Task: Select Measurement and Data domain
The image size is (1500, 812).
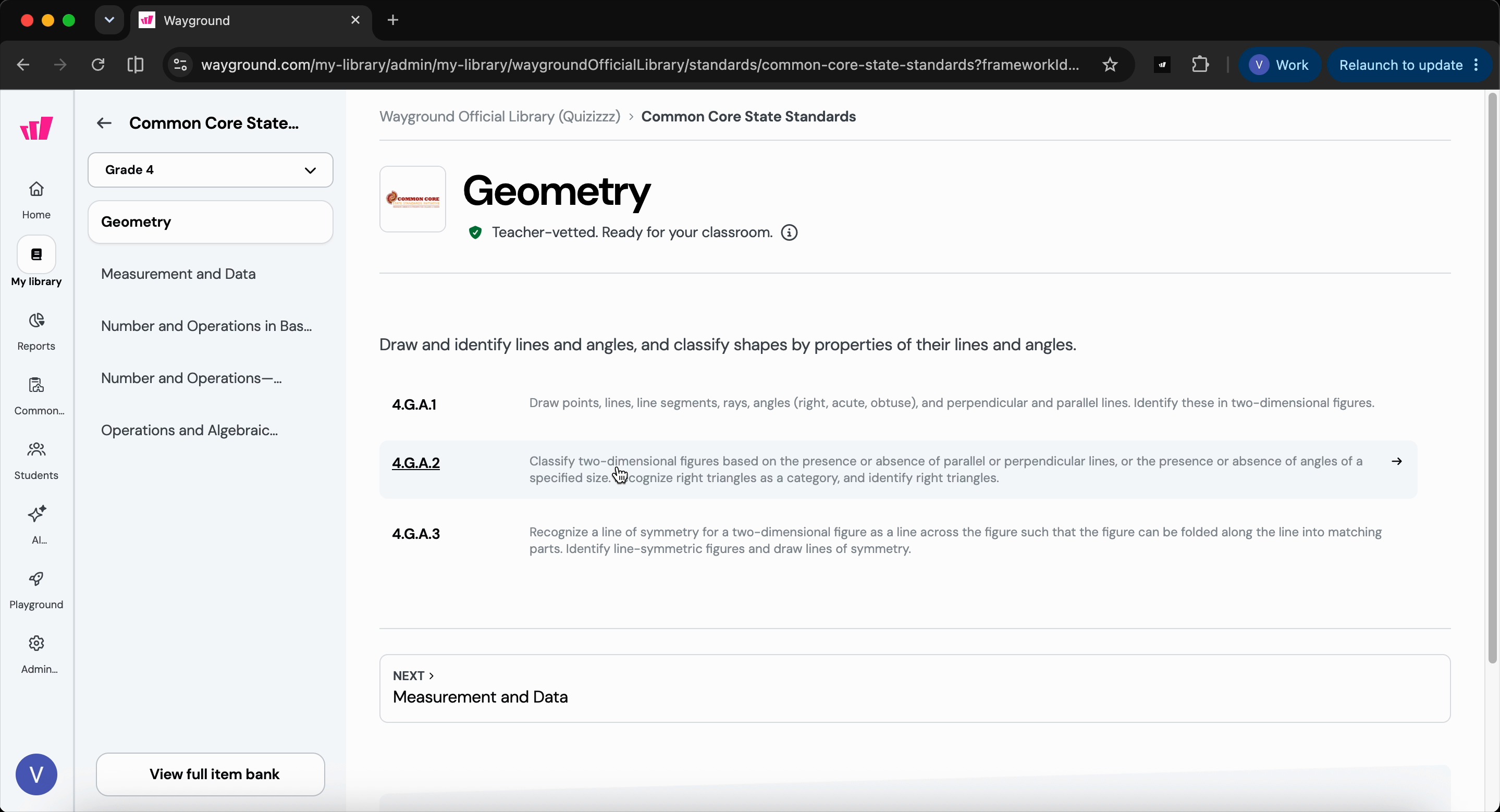Action: (x=178, y=274)
